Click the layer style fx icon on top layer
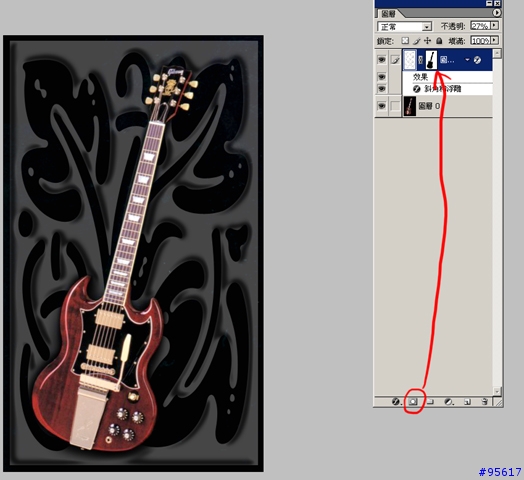 [478, 60]
